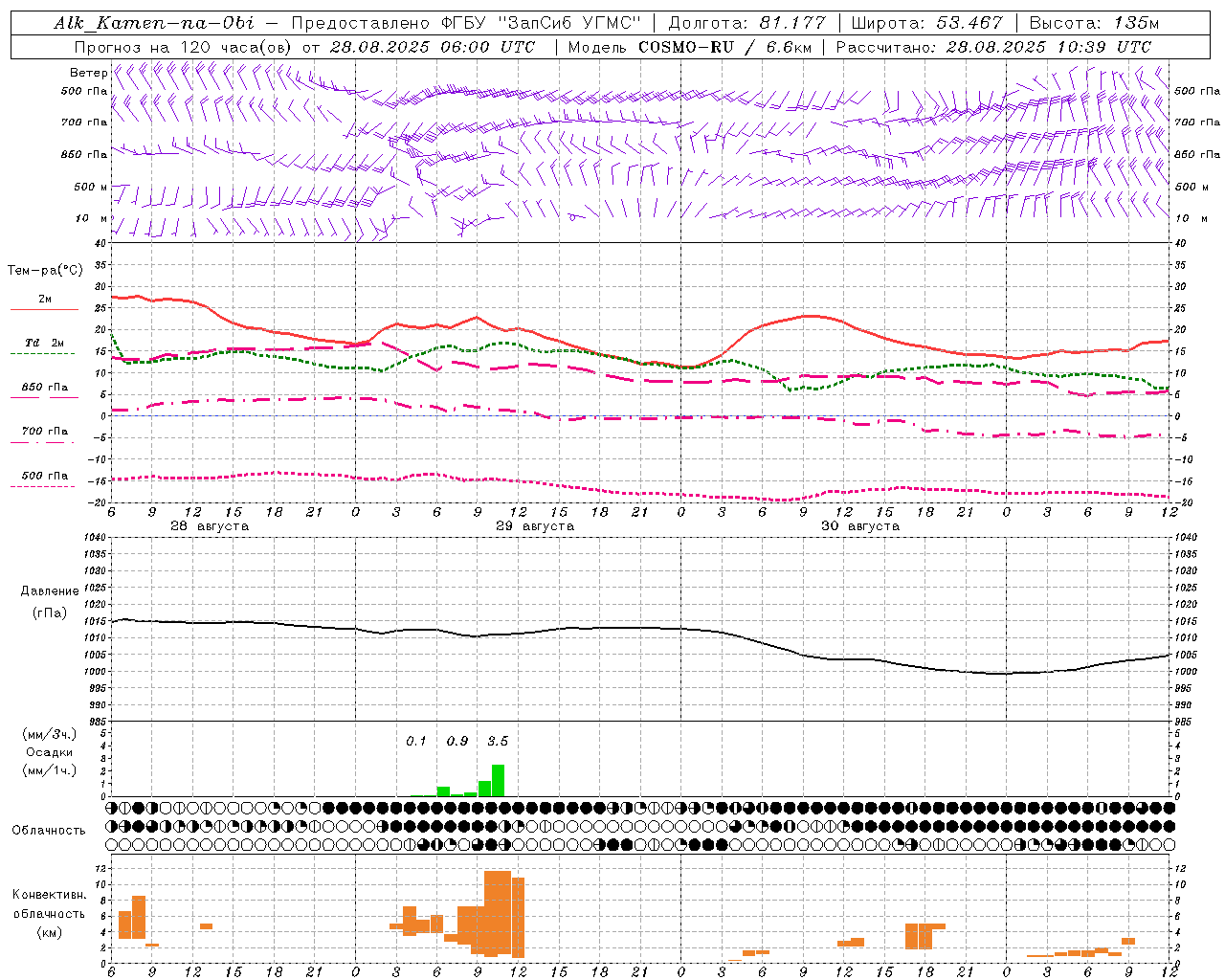Image resolution: width=1225 pixels, height=980 pixels.
Task: Click the 30 августа date label
Action: click(859, 526)
